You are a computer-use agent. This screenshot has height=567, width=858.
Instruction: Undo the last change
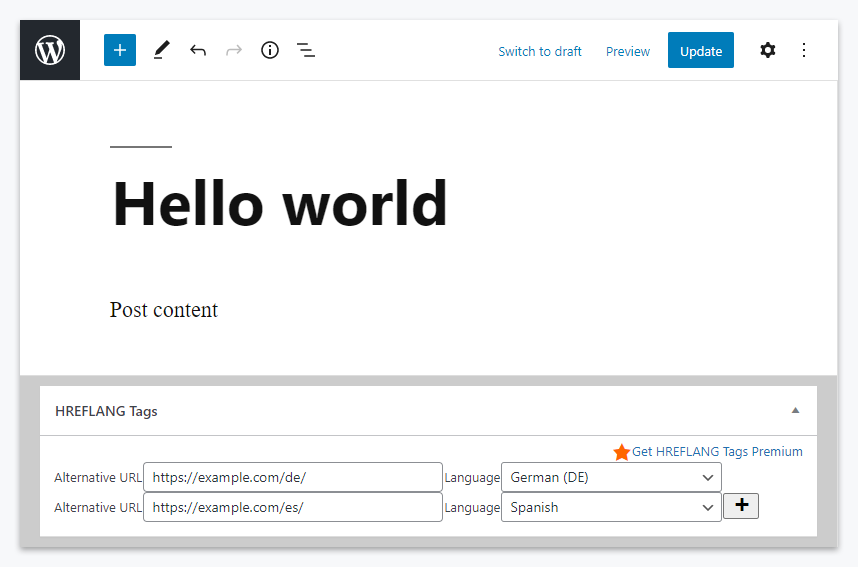point(198,50)
